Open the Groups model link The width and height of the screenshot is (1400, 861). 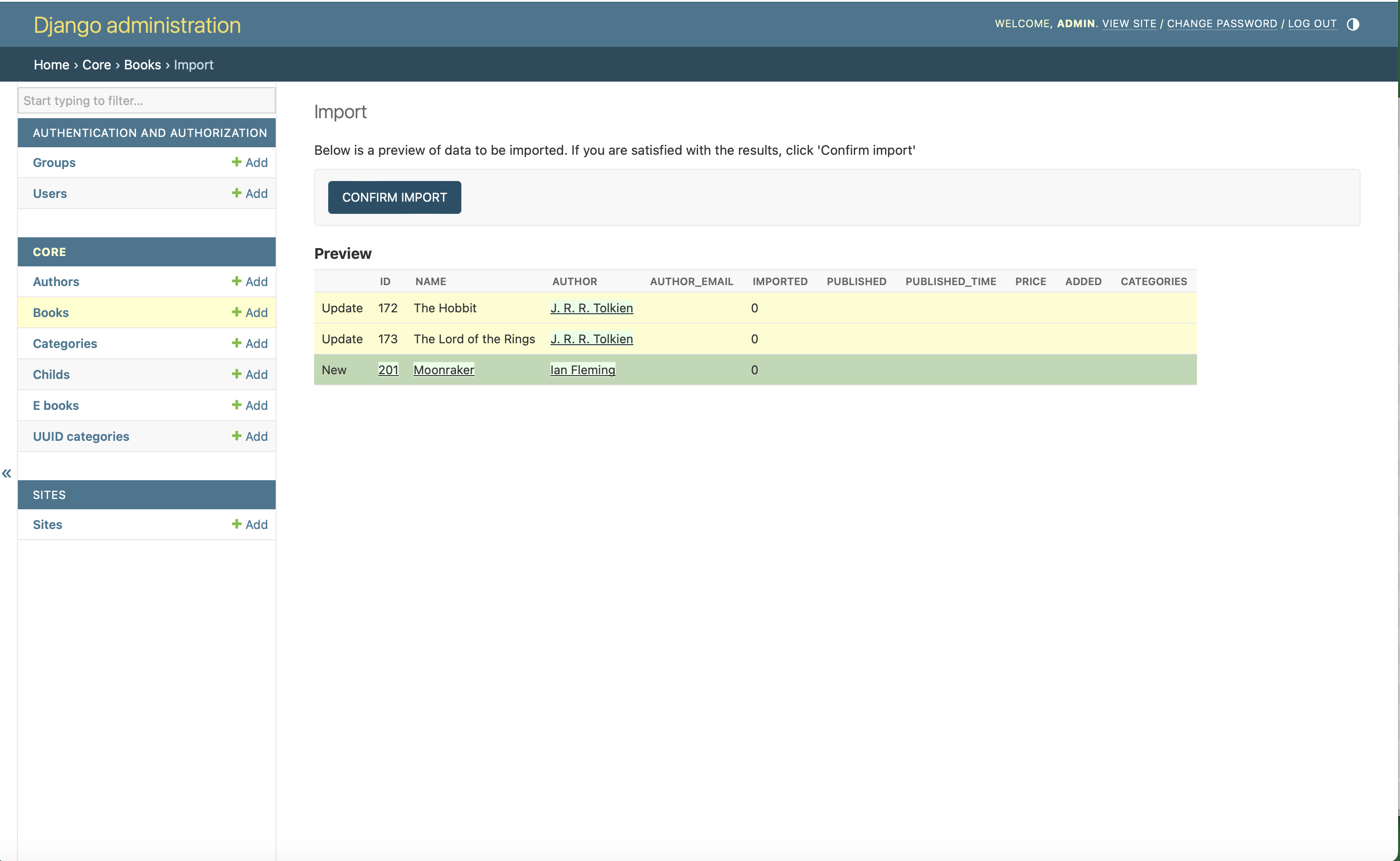pyautogui.click(x=54, y=162)
